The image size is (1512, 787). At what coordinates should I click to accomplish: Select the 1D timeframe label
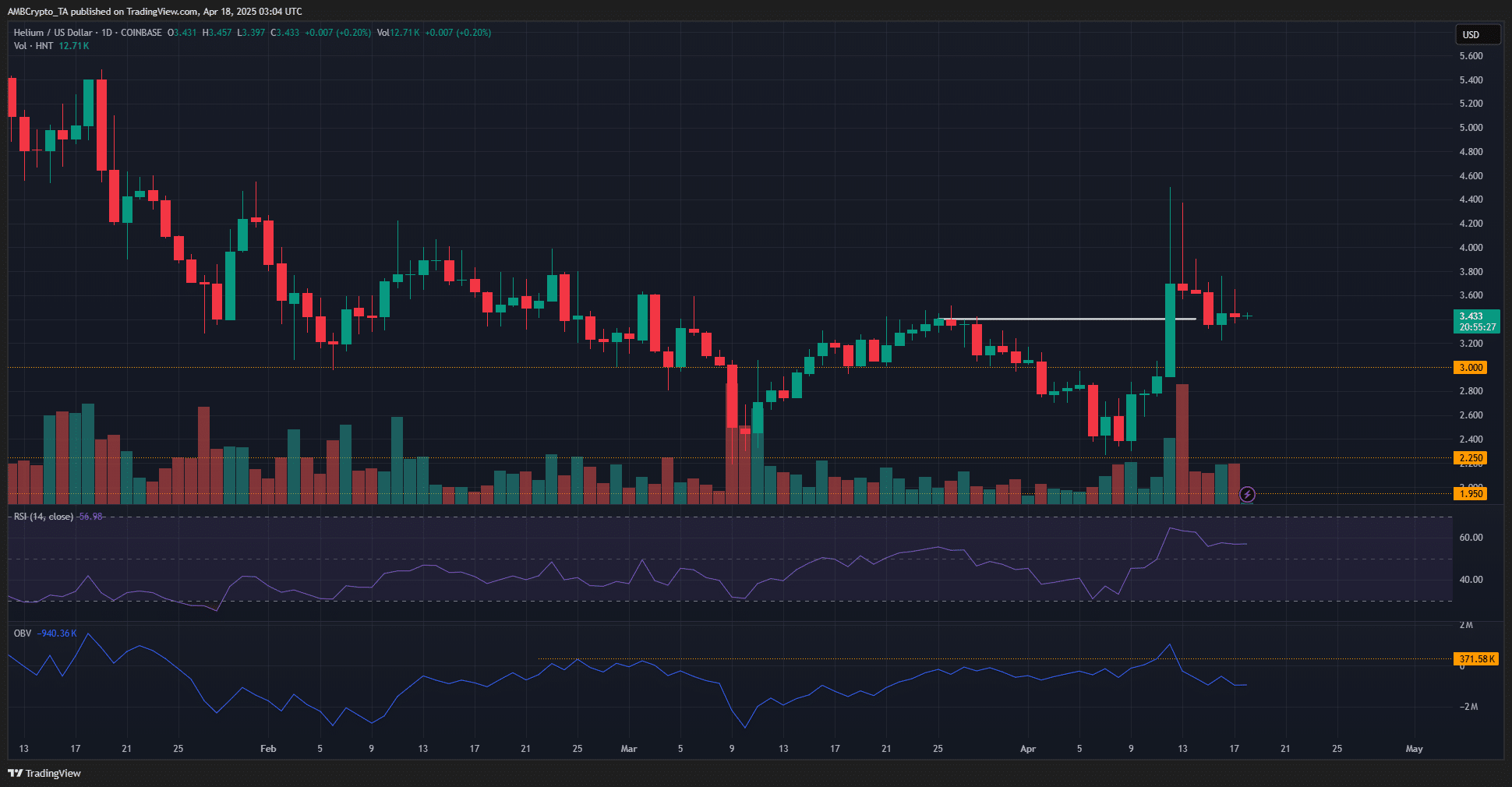(106, 32)
